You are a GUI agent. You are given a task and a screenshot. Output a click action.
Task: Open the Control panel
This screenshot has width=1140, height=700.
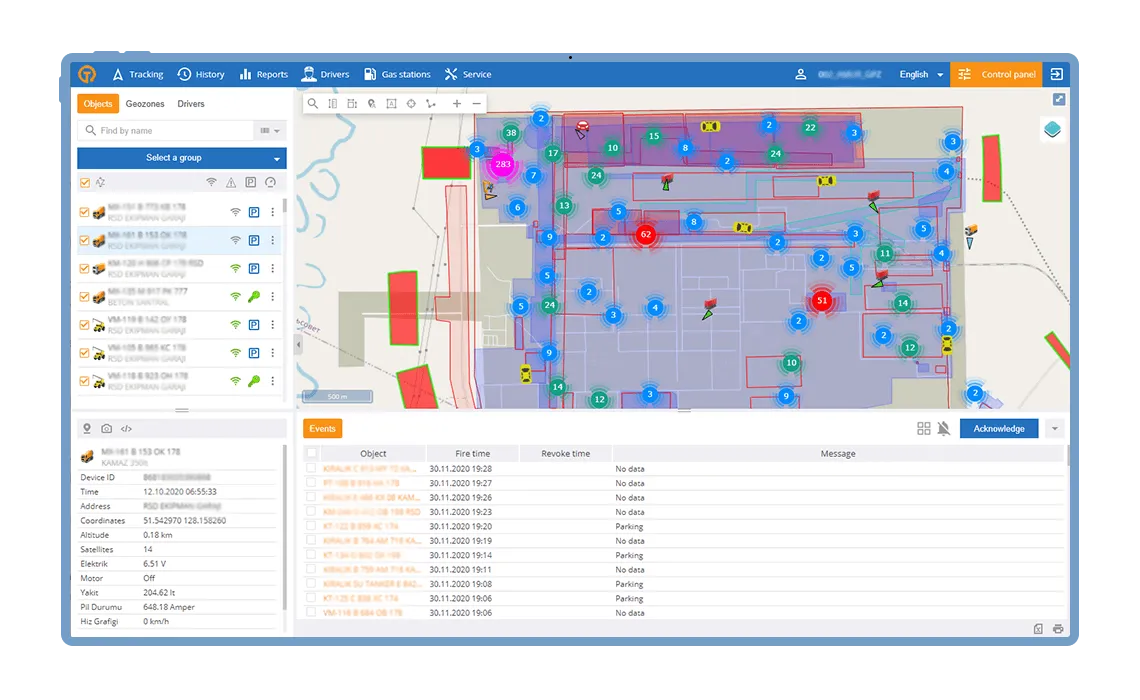pyautogui.click(x=995, y=74)
